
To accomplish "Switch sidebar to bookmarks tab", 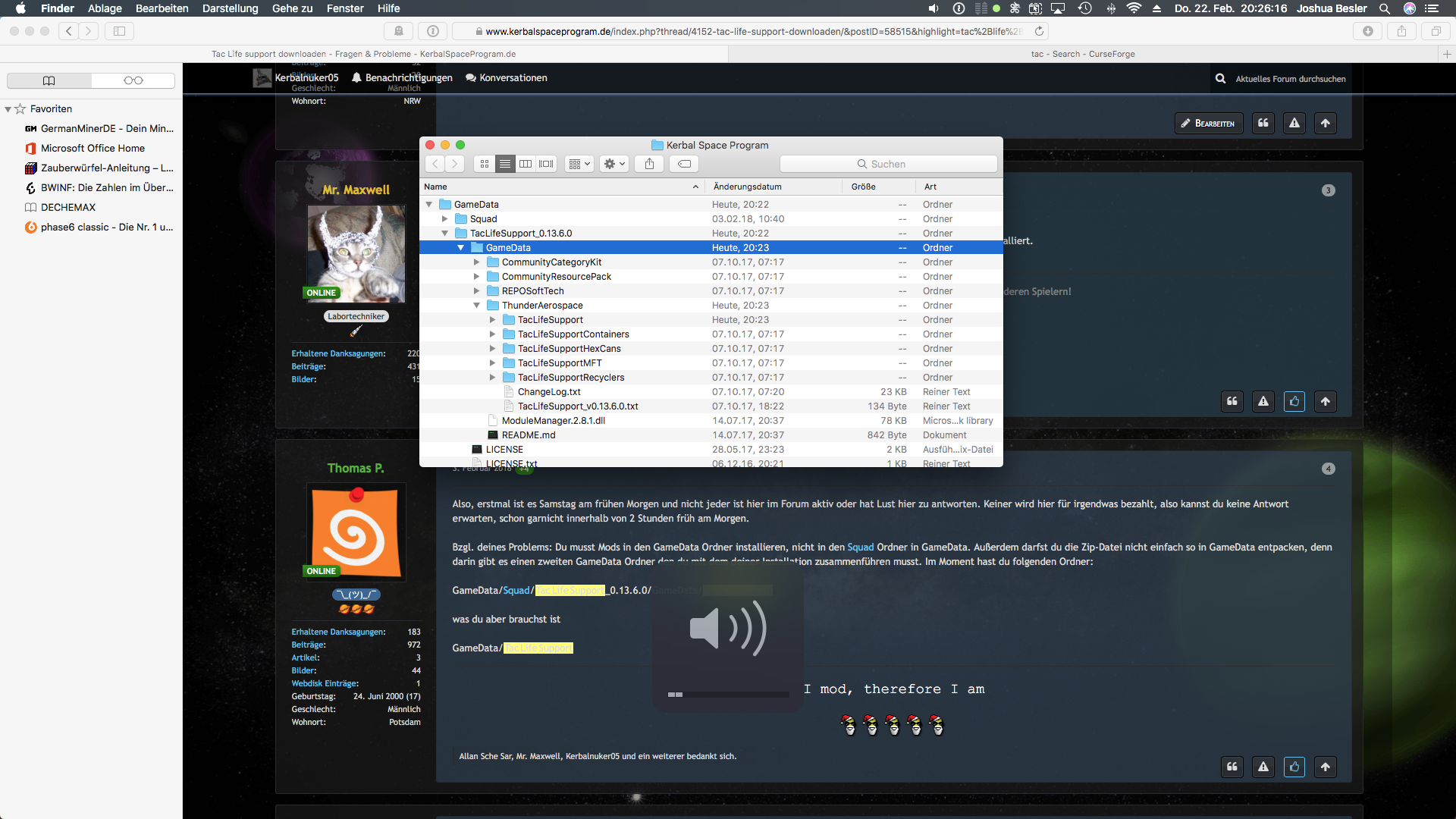I will 49,80.
